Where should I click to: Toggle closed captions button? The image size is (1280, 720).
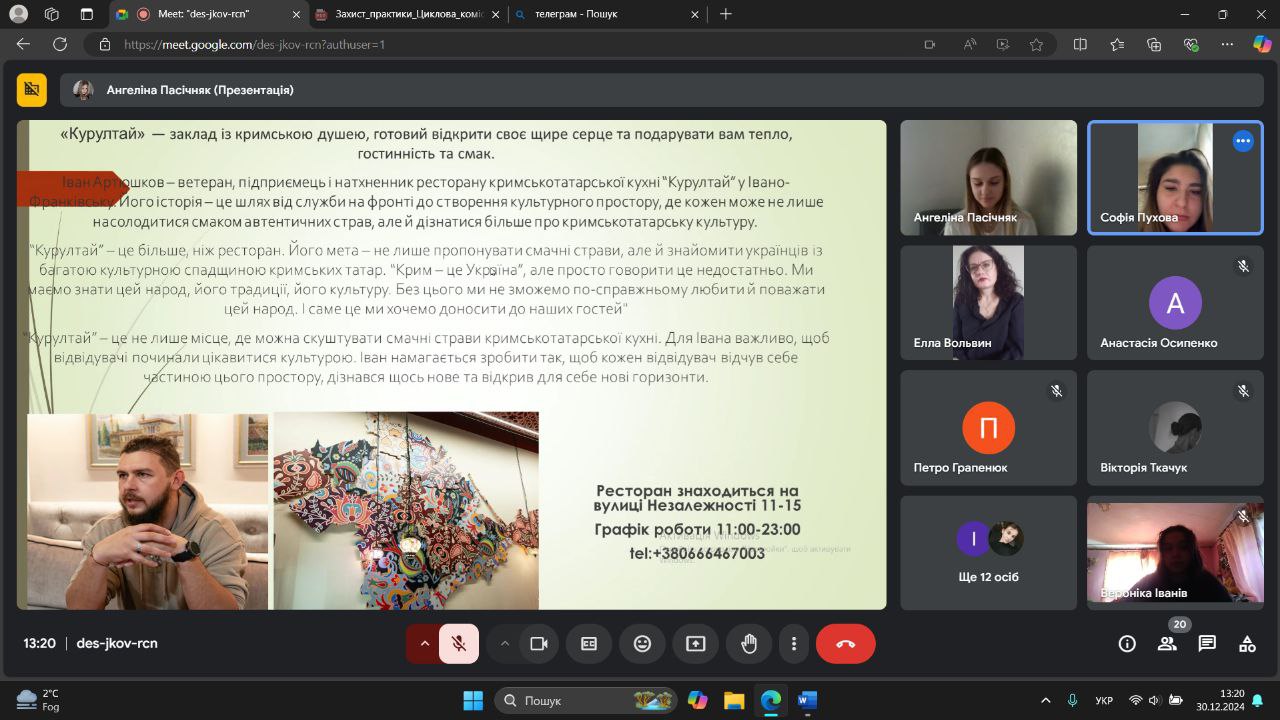(589, 644)
